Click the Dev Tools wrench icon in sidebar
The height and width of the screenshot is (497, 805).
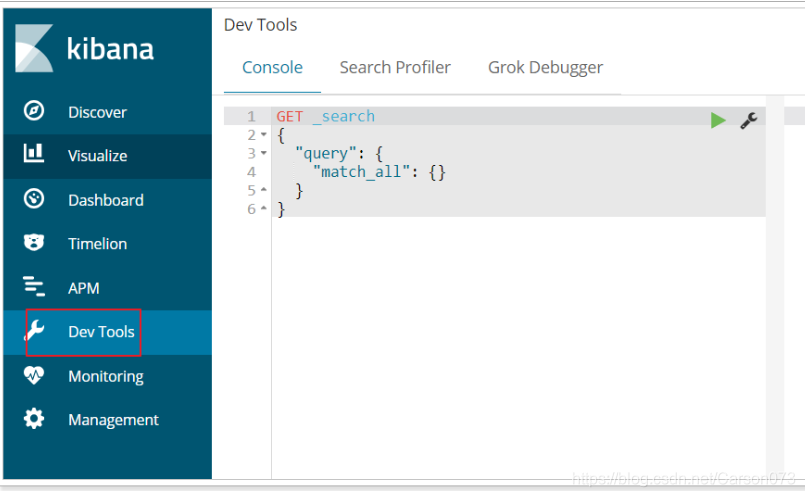[x=35, y=331]
